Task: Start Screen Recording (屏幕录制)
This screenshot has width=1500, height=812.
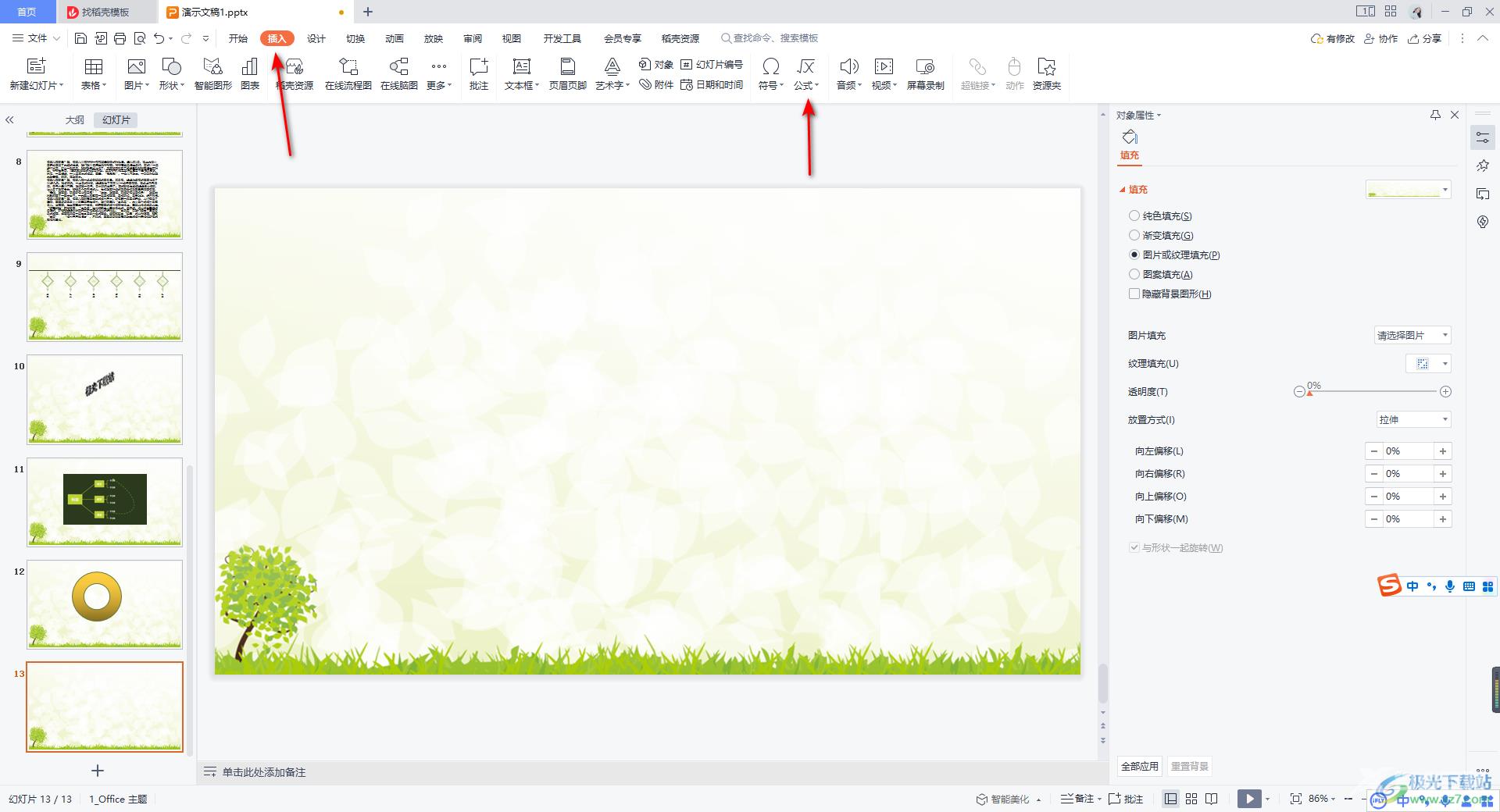Action: click(926, 74)
